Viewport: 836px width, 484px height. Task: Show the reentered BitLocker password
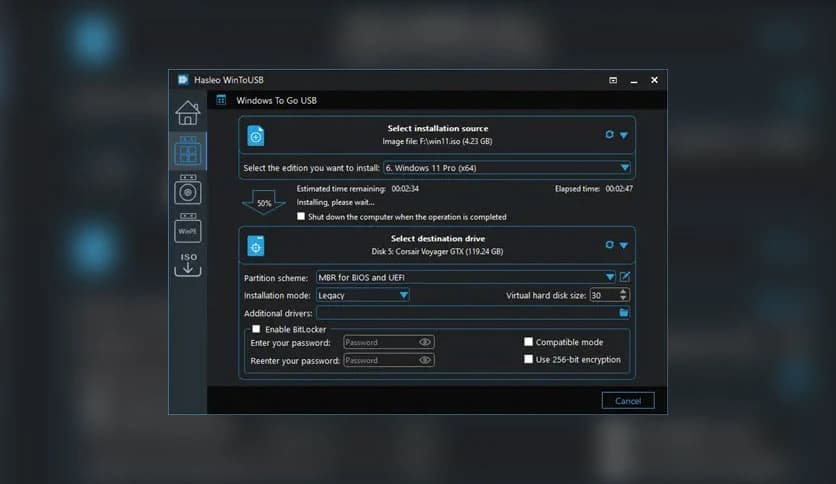425,360
